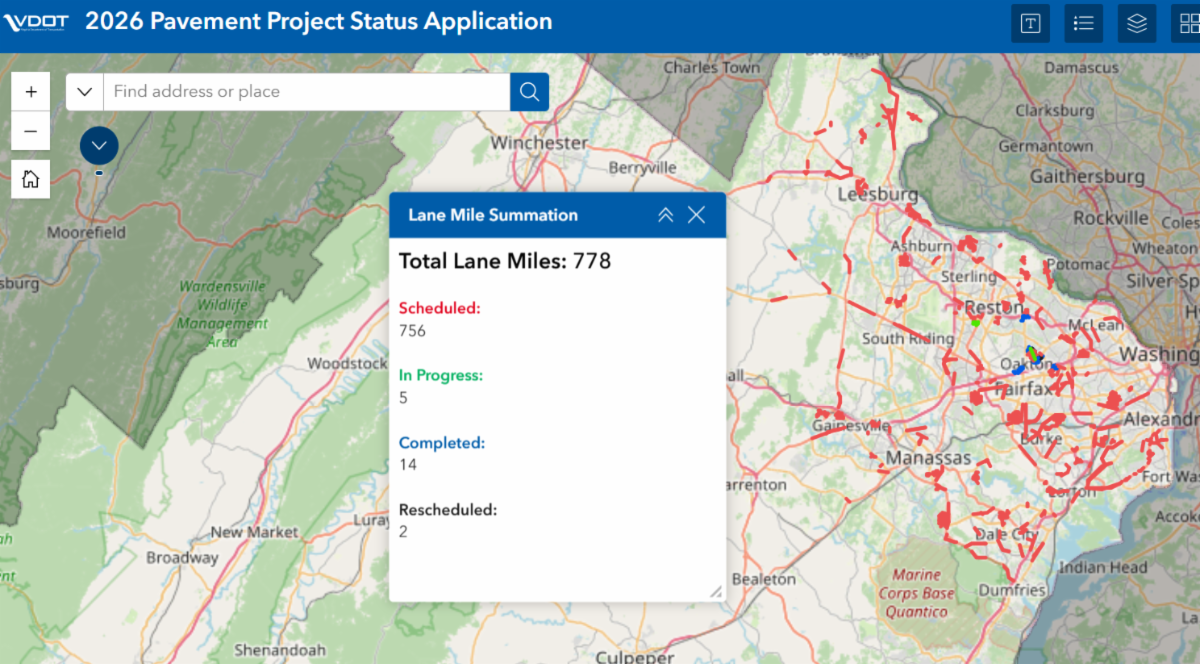The width and height of the screenshot is (1200, 664).
Task: Click the Scheduled value 756
Action: tap(412, 331)
